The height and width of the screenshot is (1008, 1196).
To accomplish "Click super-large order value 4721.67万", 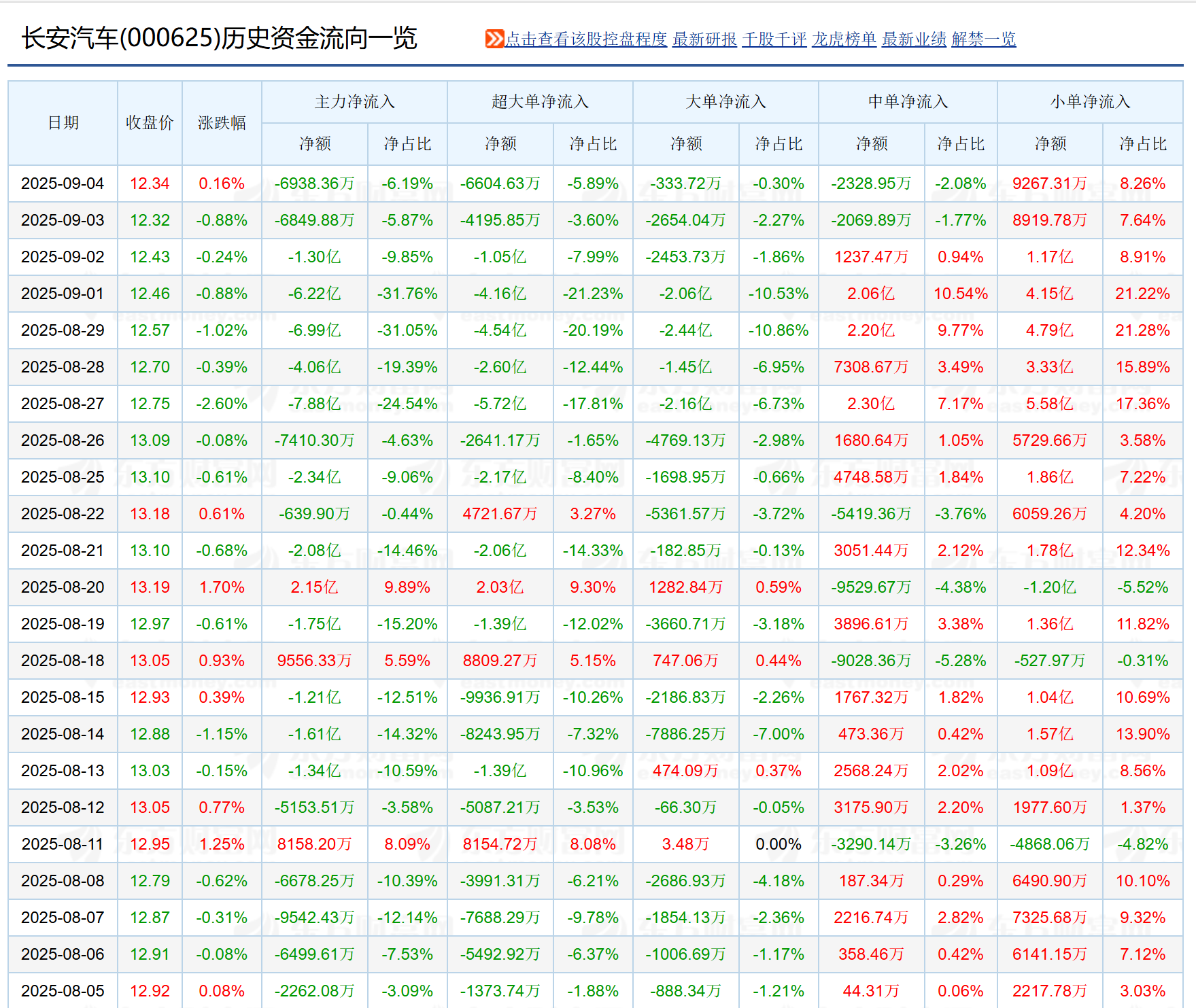I will (500, 514).
